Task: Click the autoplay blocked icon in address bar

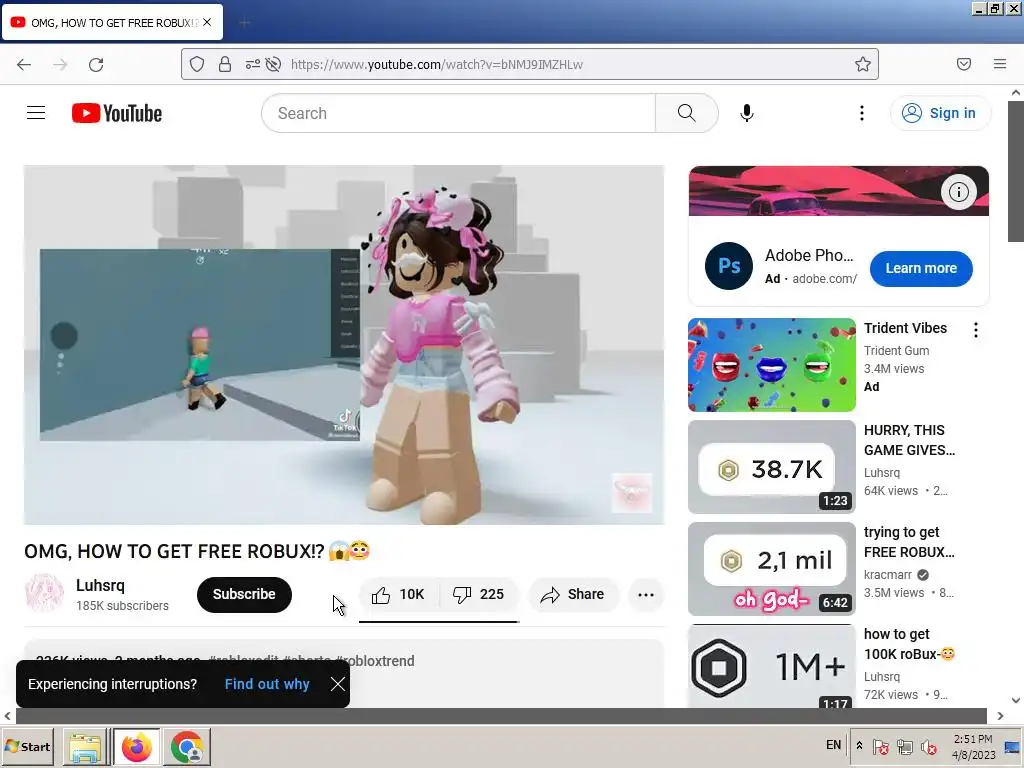Action: (x=274, y=64)
